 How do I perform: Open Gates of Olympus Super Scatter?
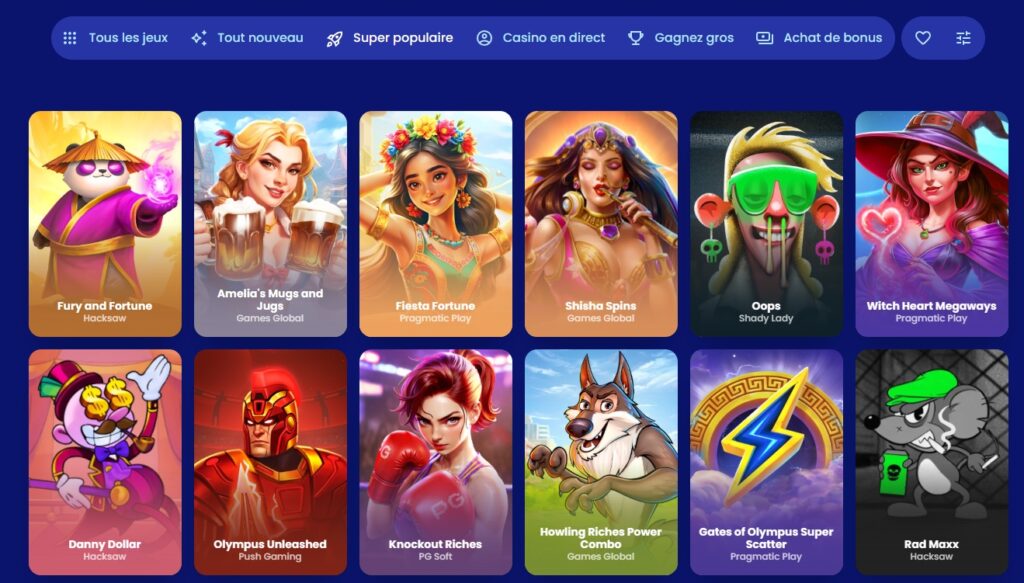click(x=766, y=462)
